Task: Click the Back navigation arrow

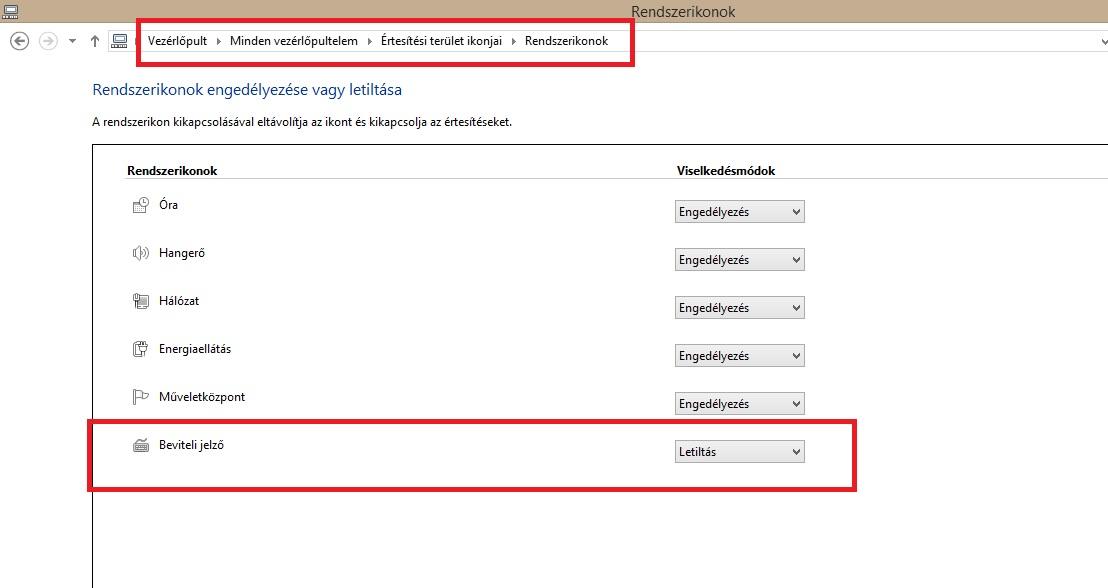Action: click(20, 41)
